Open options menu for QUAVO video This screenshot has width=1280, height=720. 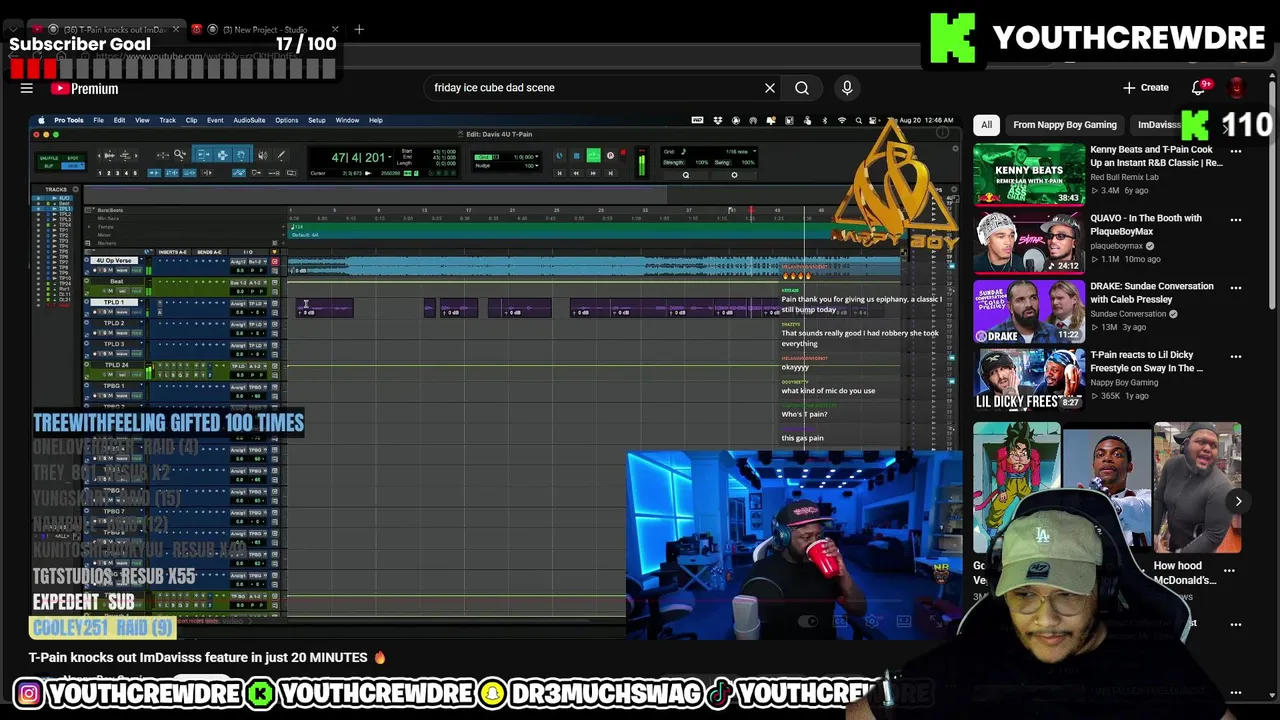(x=1236, y=219)
